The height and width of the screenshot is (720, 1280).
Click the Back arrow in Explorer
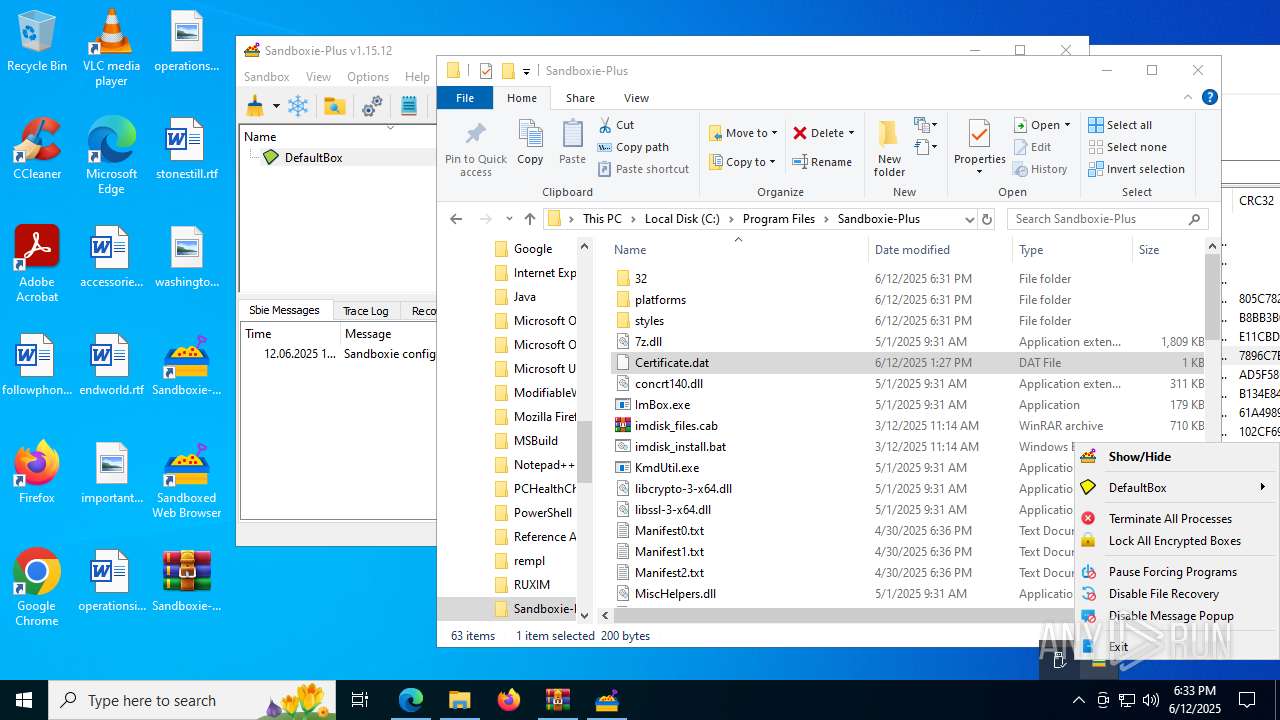(x=456, y=219)
